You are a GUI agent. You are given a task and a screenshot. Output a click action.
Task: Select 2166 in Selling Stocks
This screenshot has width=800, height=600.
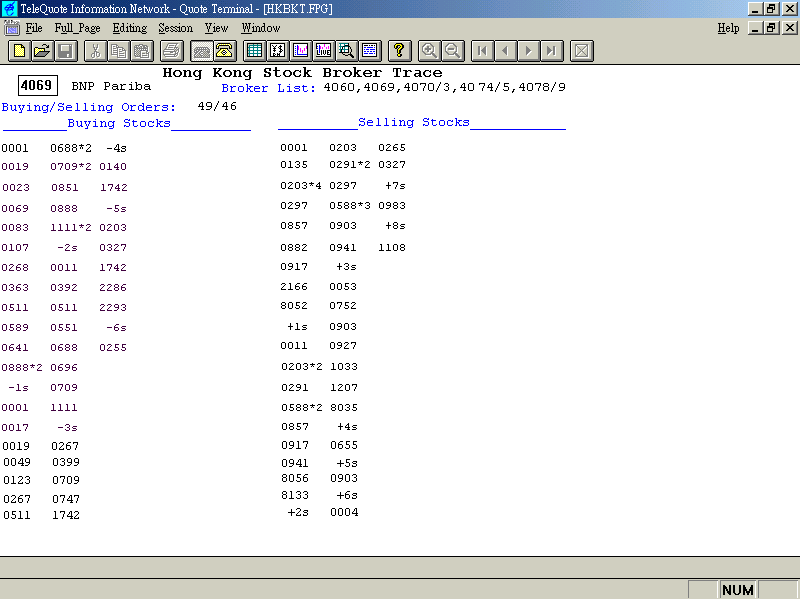(294, 287)
